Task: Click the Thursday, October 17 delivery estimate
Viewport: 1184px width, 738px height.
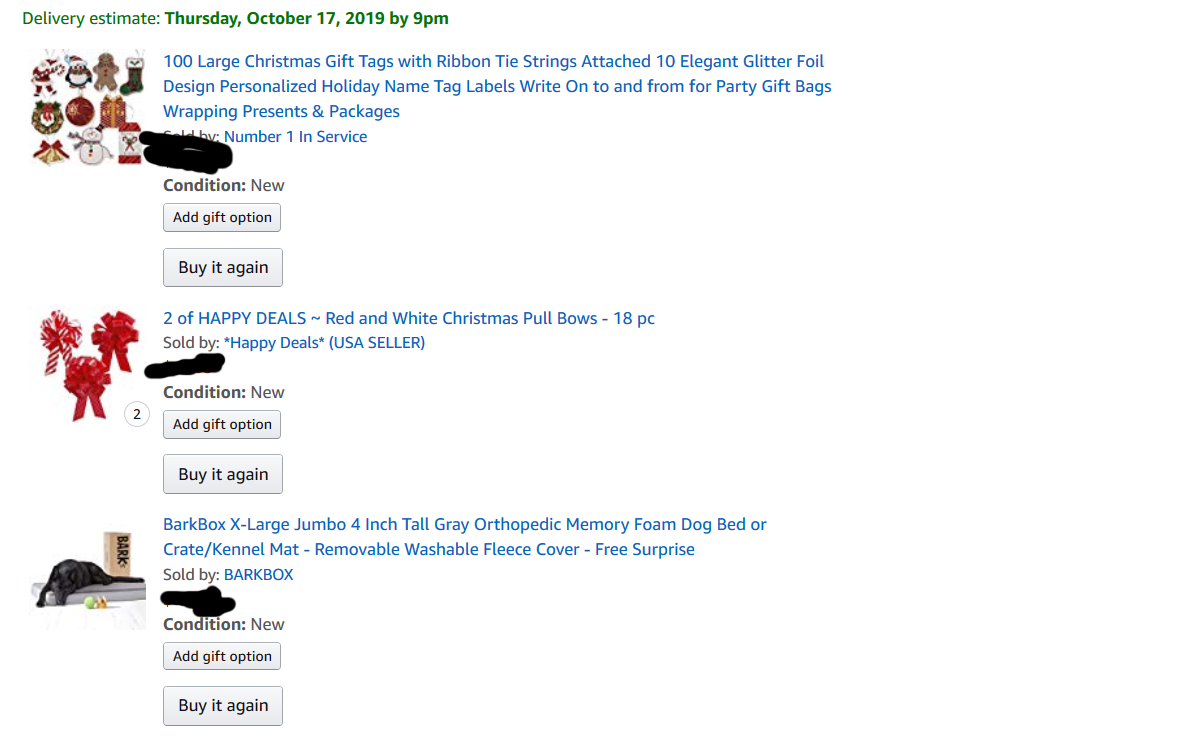Action: click(x=307, y=18)
